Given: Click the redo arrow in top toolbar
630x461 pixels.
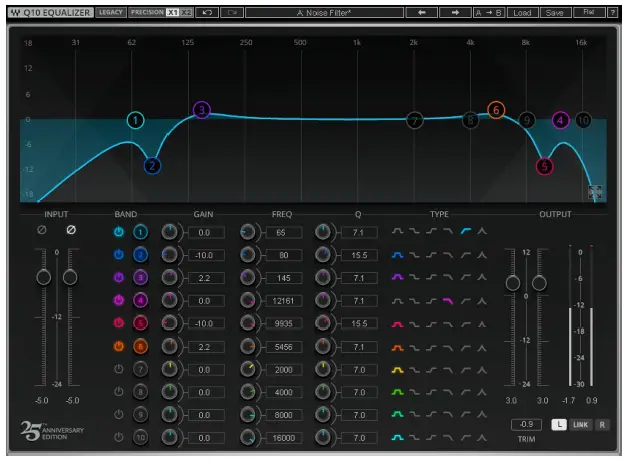Looking at the screenshot, I should [x=233, y=13].
